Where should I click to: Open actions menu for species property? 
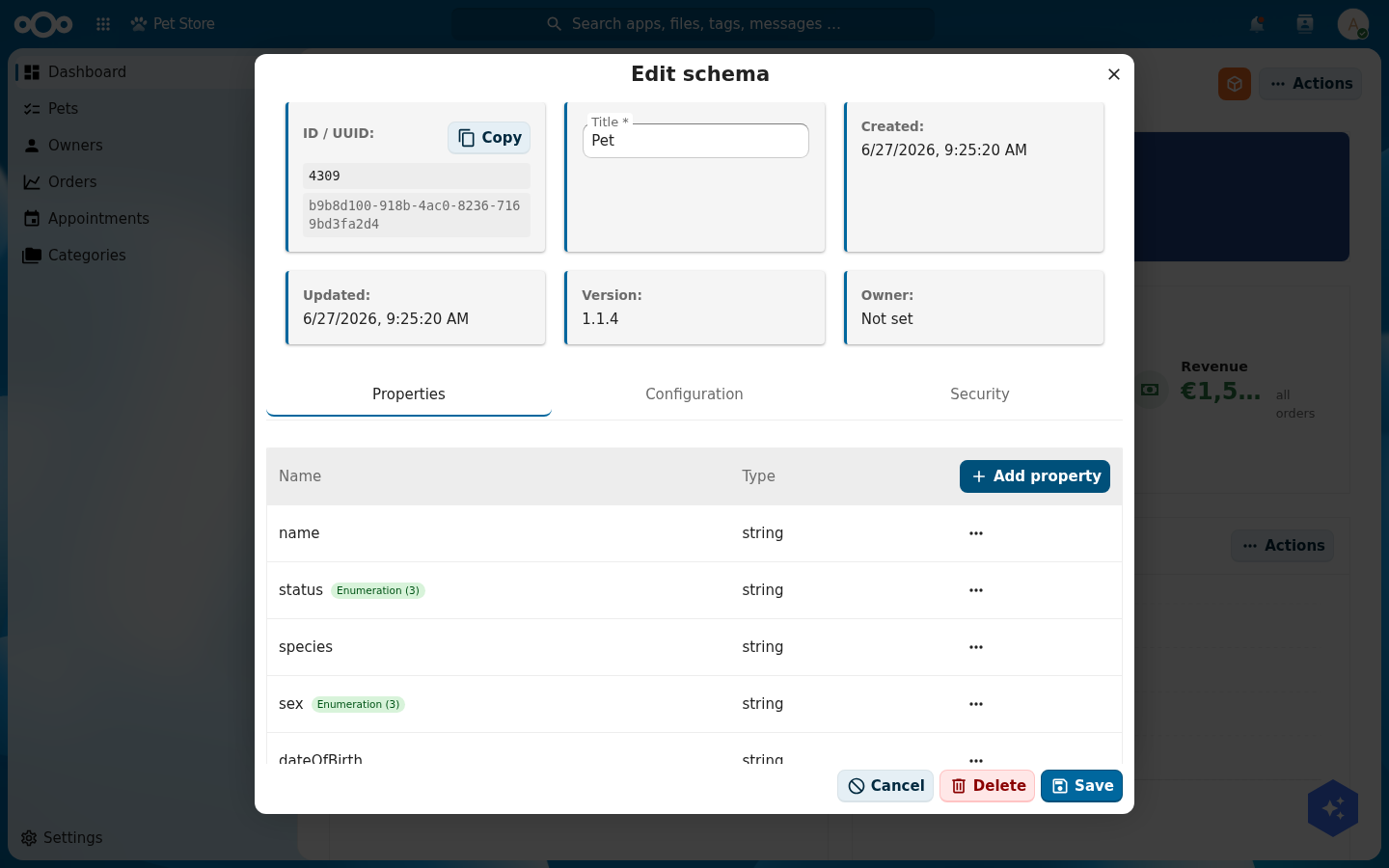click(x=976, y=647)
